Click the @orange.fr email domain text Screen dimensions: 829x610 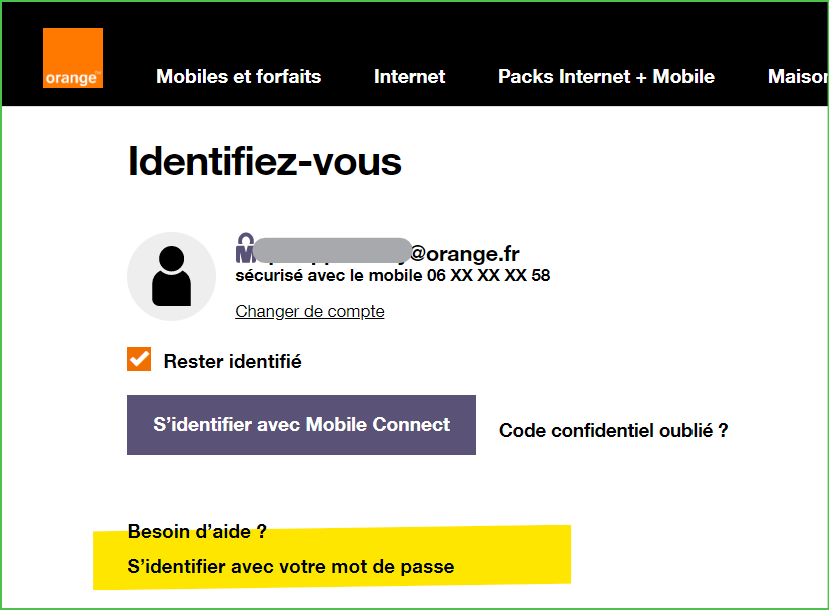click(x=465, y=254)
